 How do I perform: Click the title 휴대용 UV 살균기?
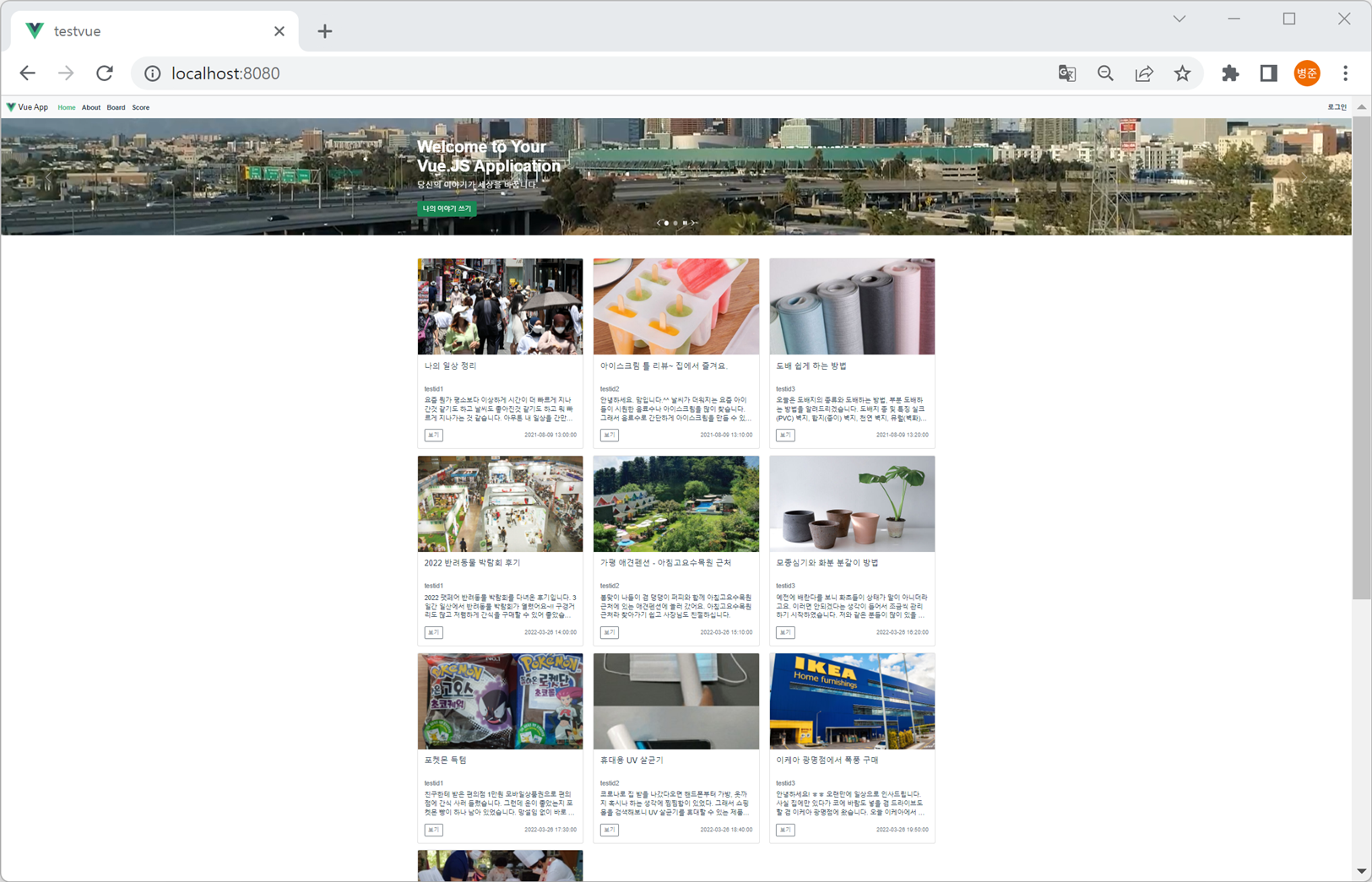pos(632,760)
